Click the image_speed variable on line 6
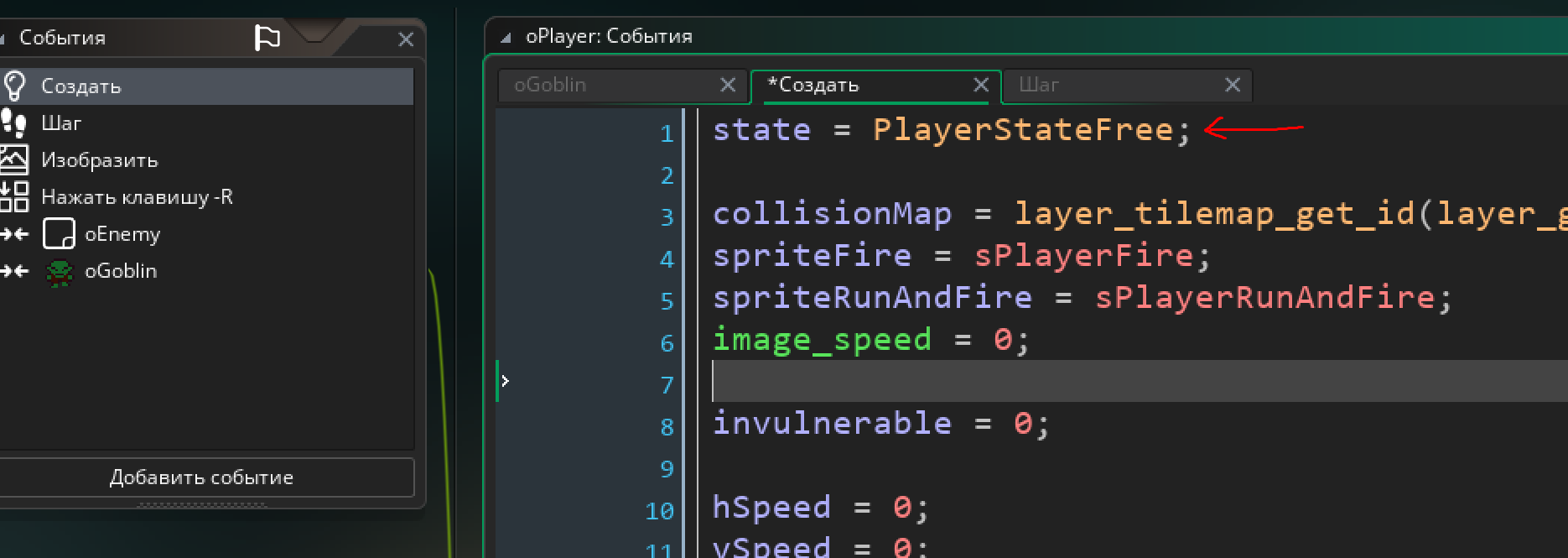This screenshot has height=558, width=1568. [823, 341]
